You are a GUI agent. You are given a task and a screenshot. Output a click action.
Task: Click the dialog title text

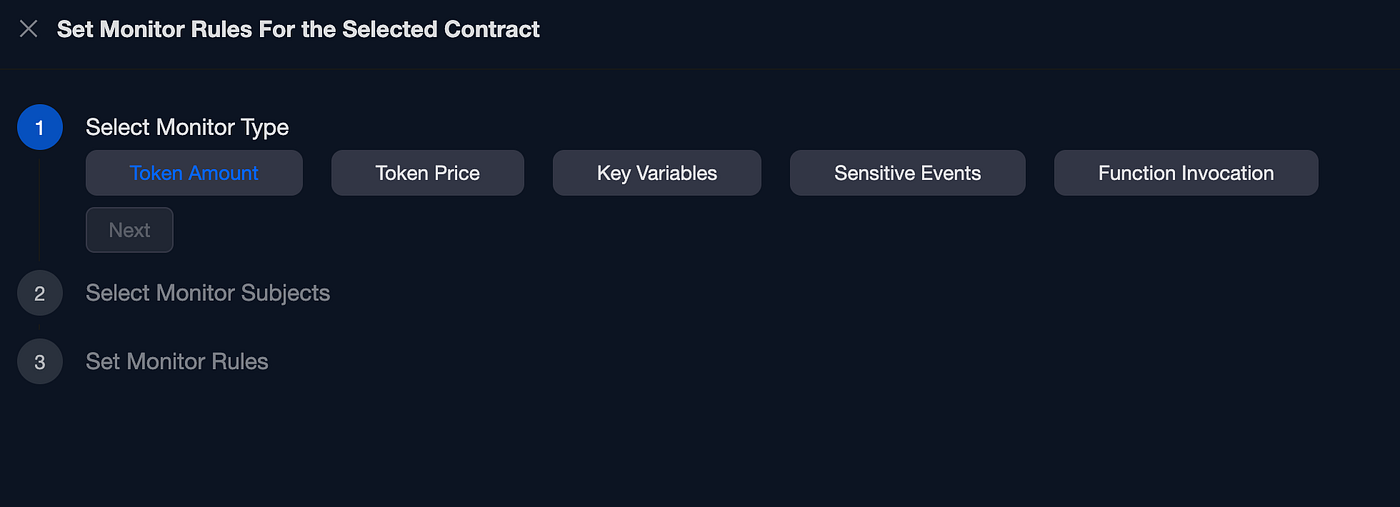[298, 29]
